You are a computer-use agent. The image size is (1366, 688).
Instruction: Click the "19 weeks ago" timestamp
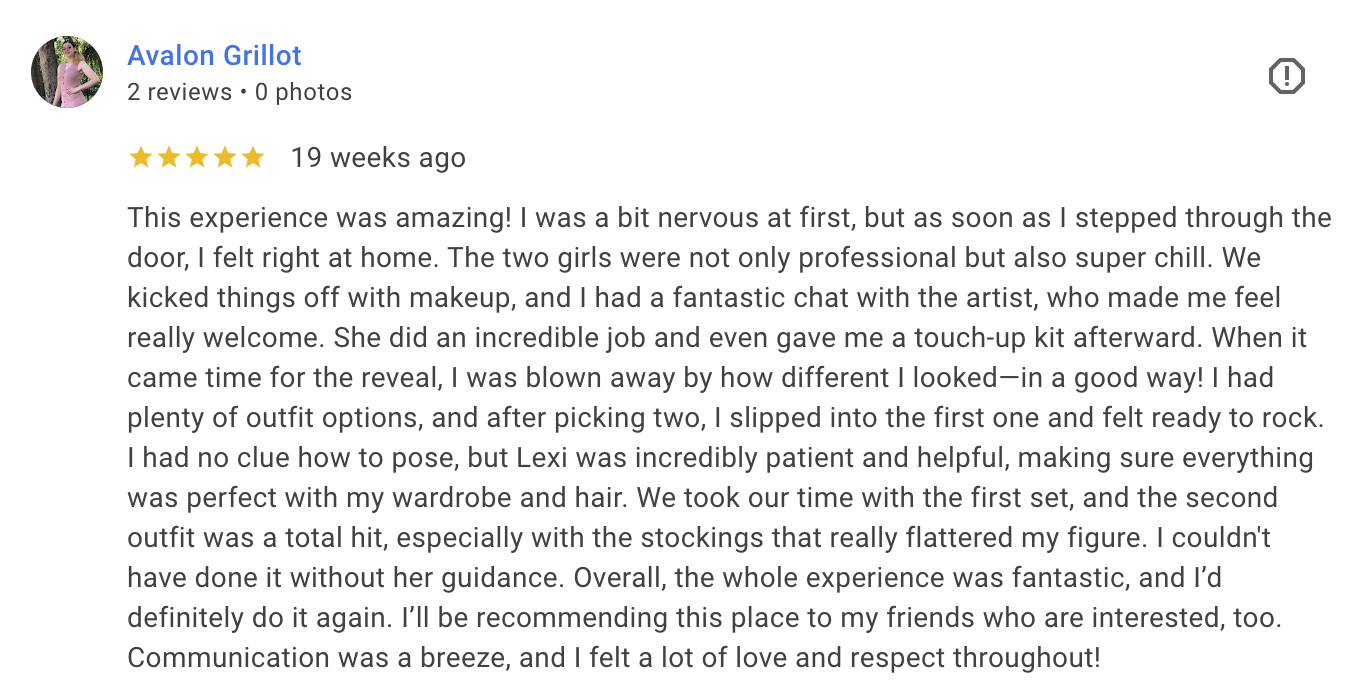click(378, 158)
